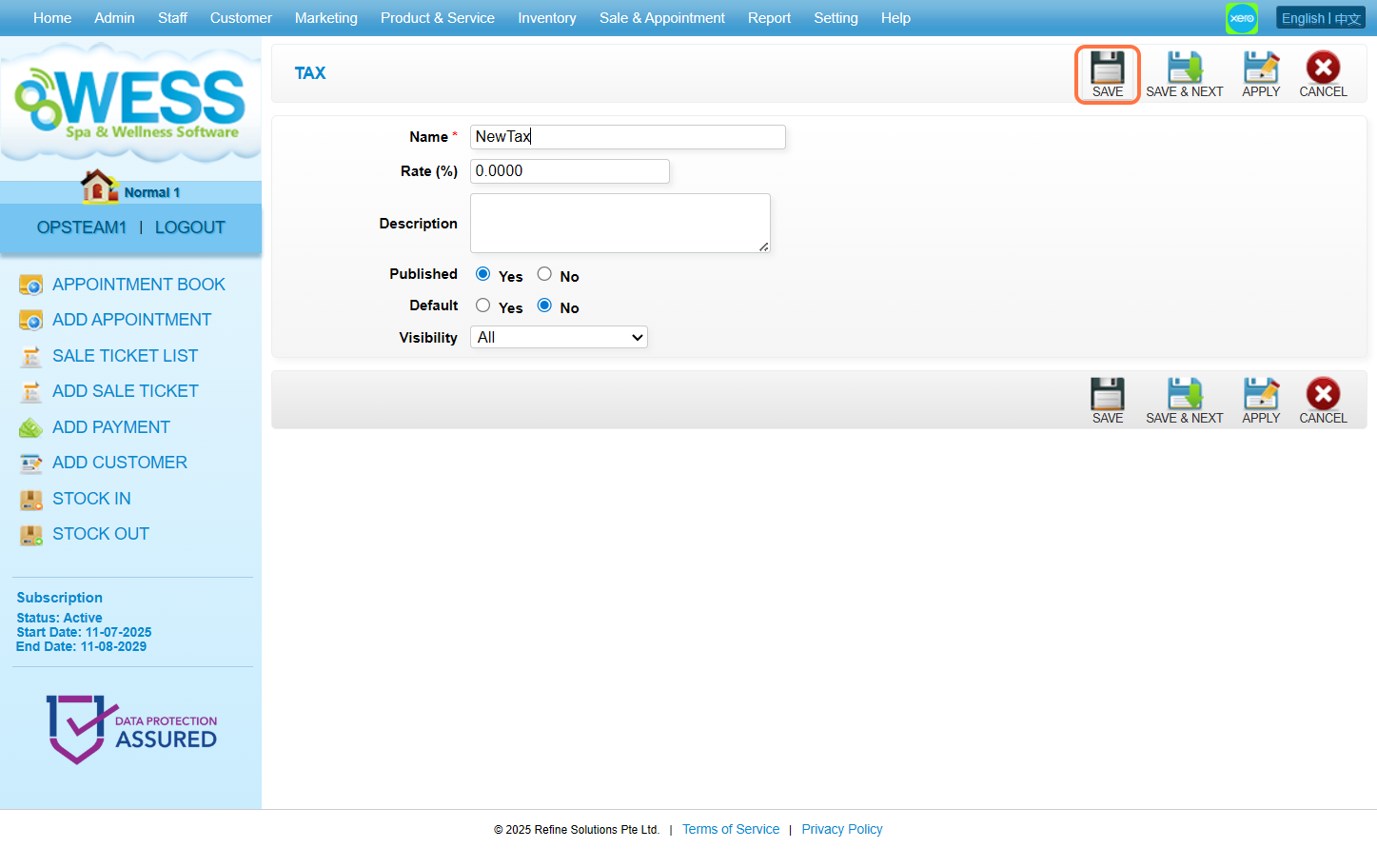Screen dimensions: 1377x868
Task: Open the Sale & Appointment menu
Action: click(661, 18)
